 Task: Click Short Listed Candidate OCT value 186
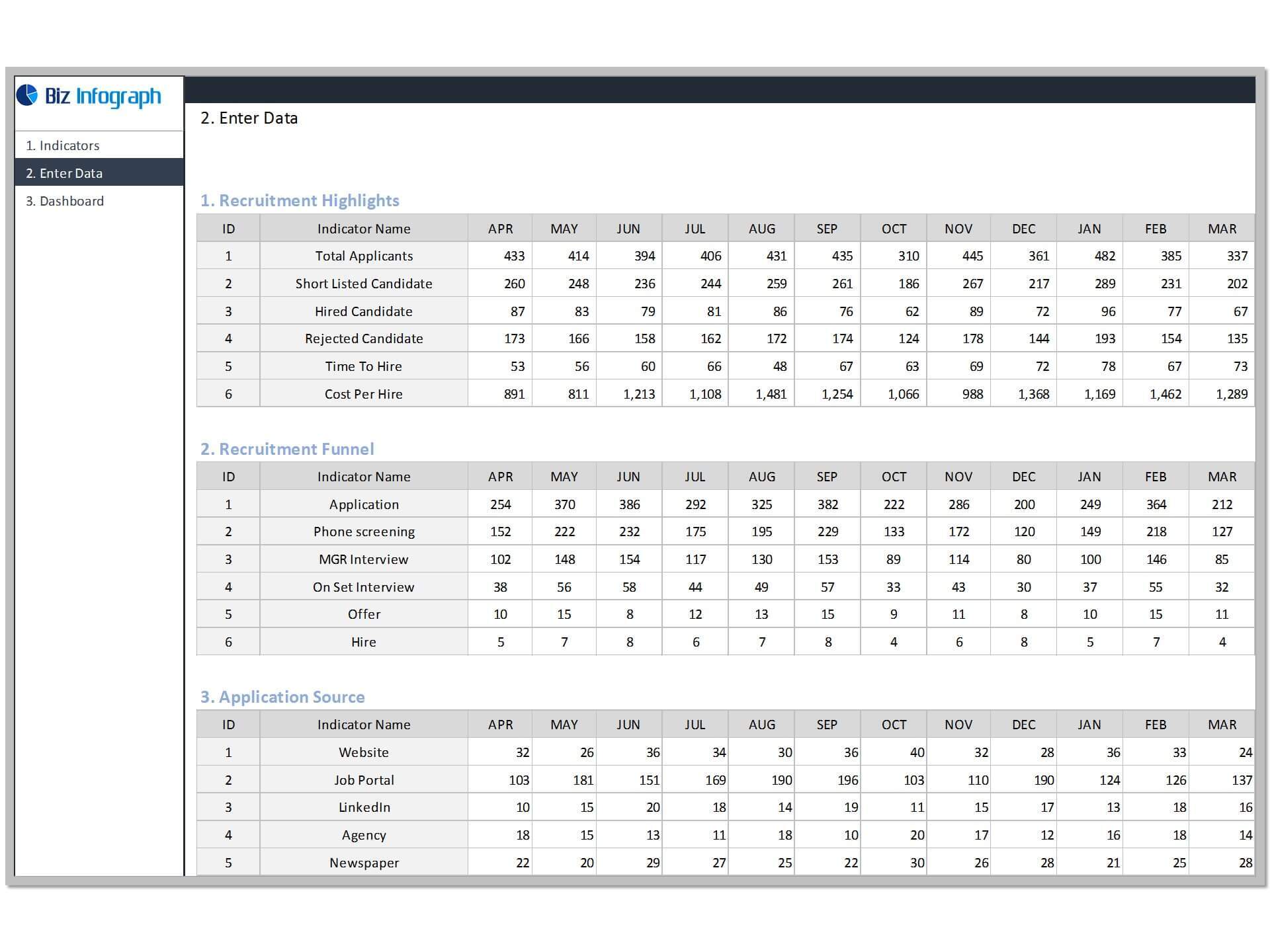point(894,284)
